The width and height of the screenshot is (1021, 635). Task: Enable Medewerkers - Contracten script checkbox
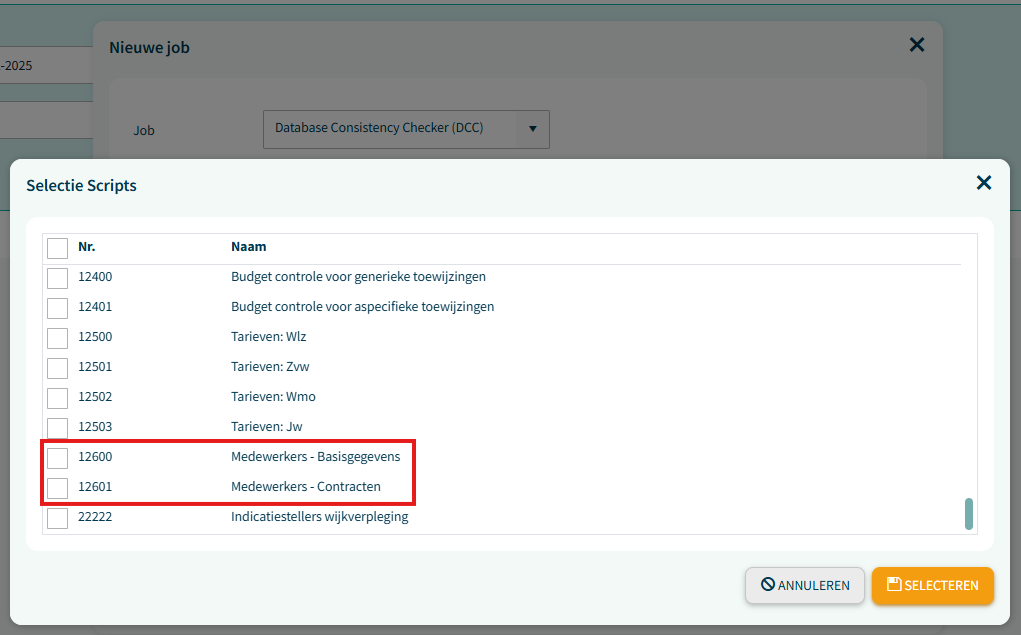pyautogui.click(x=58, y=487)
